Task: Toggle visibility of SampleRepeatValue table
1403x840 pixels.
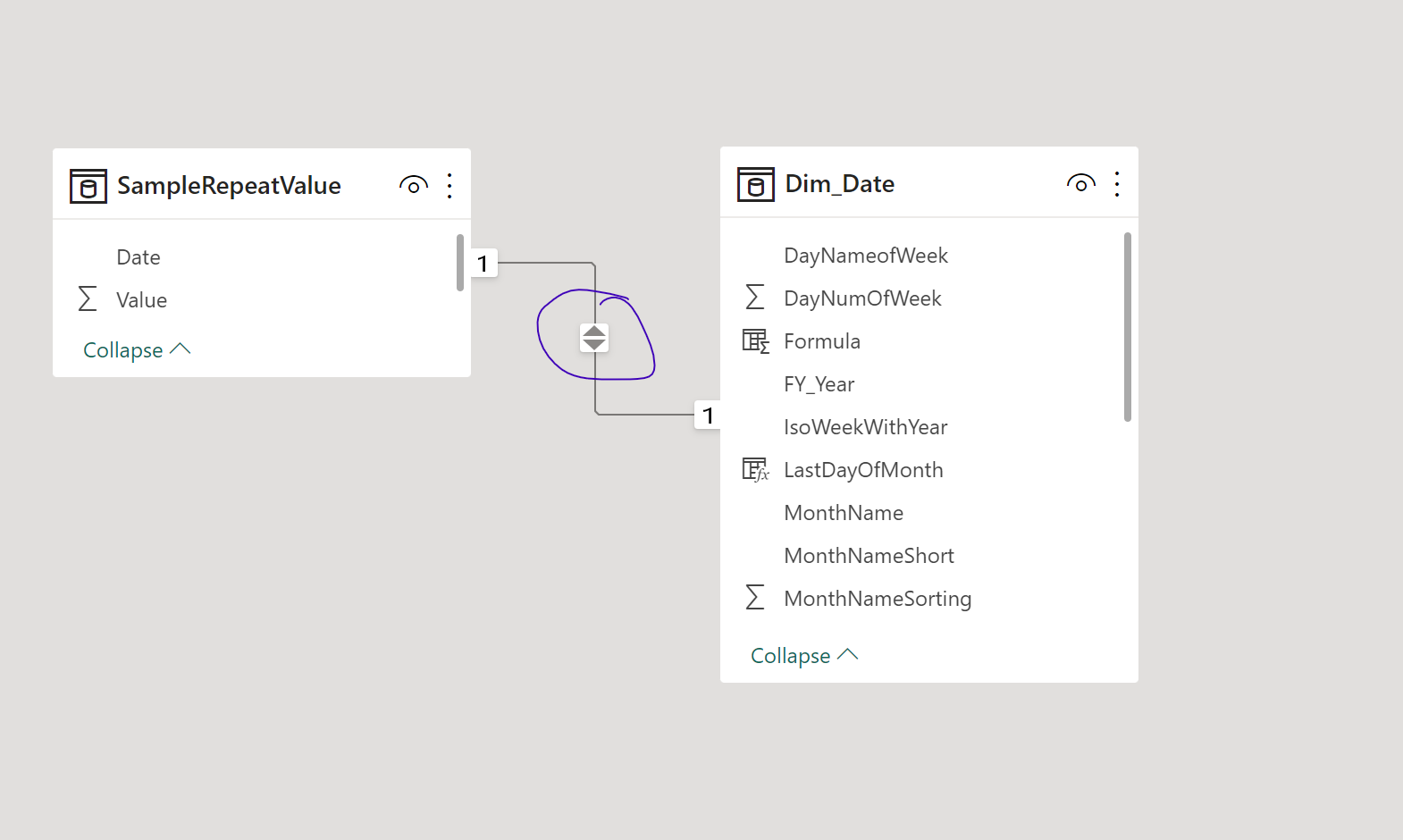Action: coord(413,185)
